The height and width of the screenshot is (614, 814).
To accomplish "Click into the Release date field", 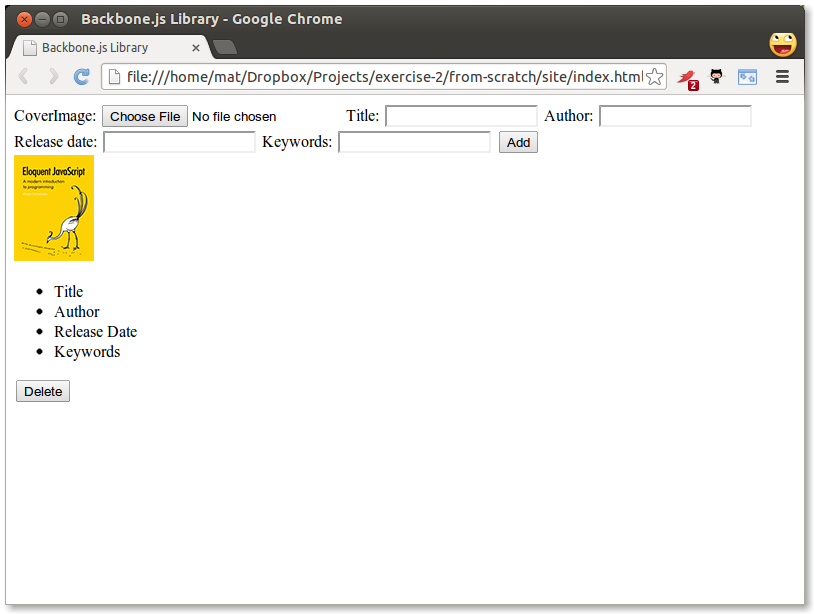I will click(180, 142).
